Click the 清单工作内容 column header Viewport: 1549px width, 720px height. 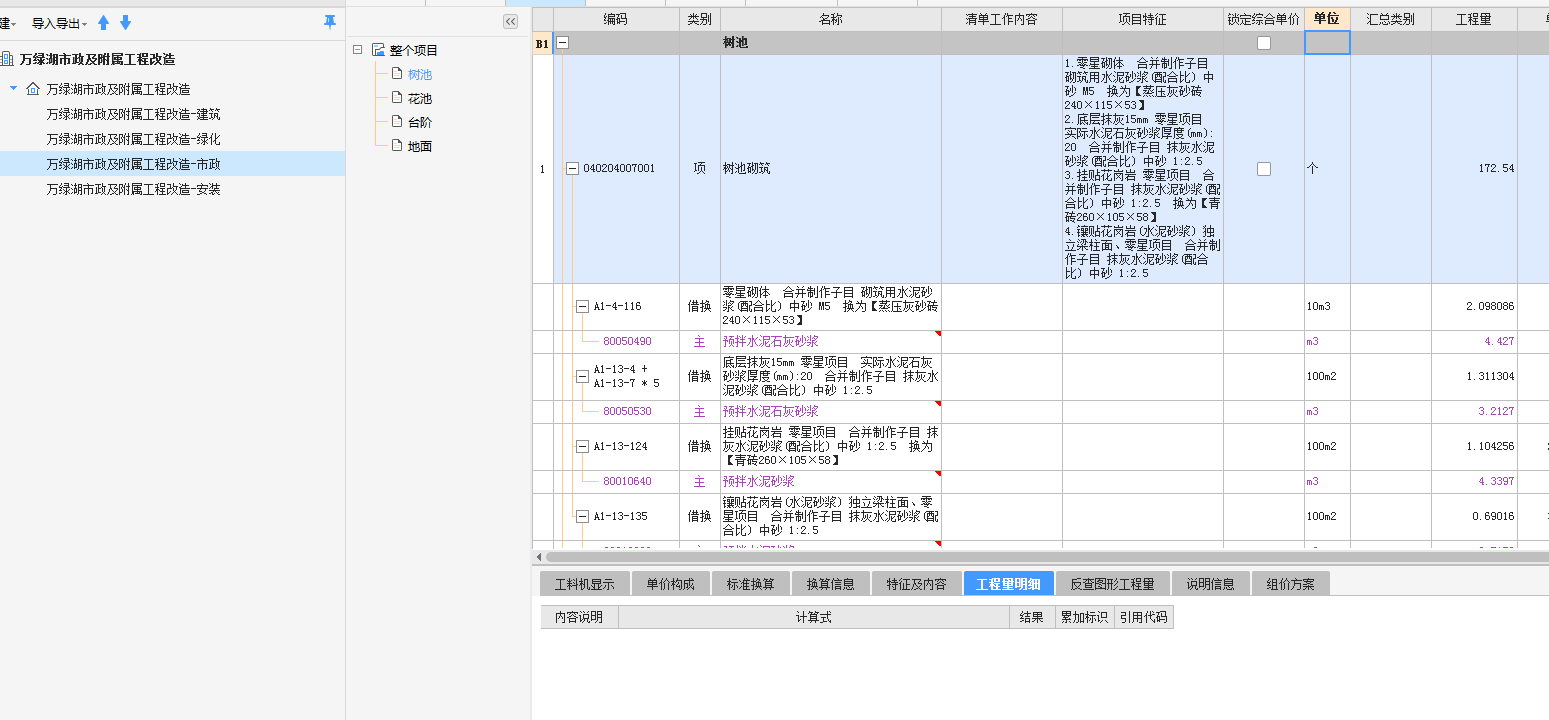(1002, 19)
